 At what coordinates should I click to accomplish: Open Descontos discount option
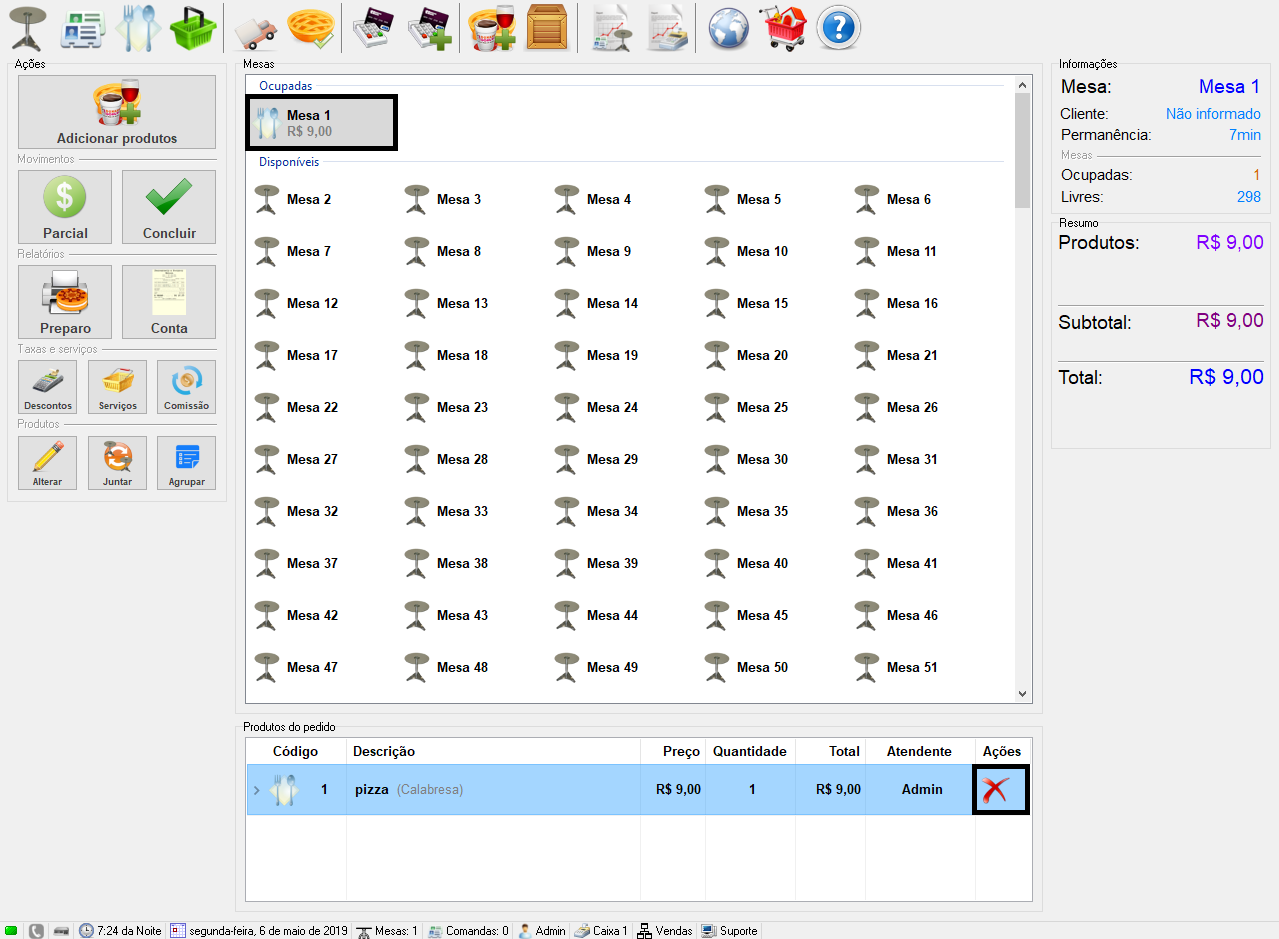point(48,387)
